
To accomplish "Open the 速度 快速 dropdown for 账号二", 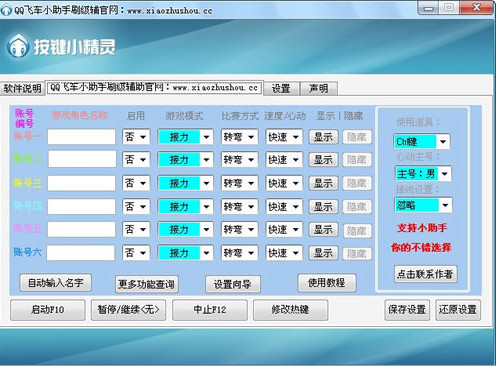I will 284,159.
